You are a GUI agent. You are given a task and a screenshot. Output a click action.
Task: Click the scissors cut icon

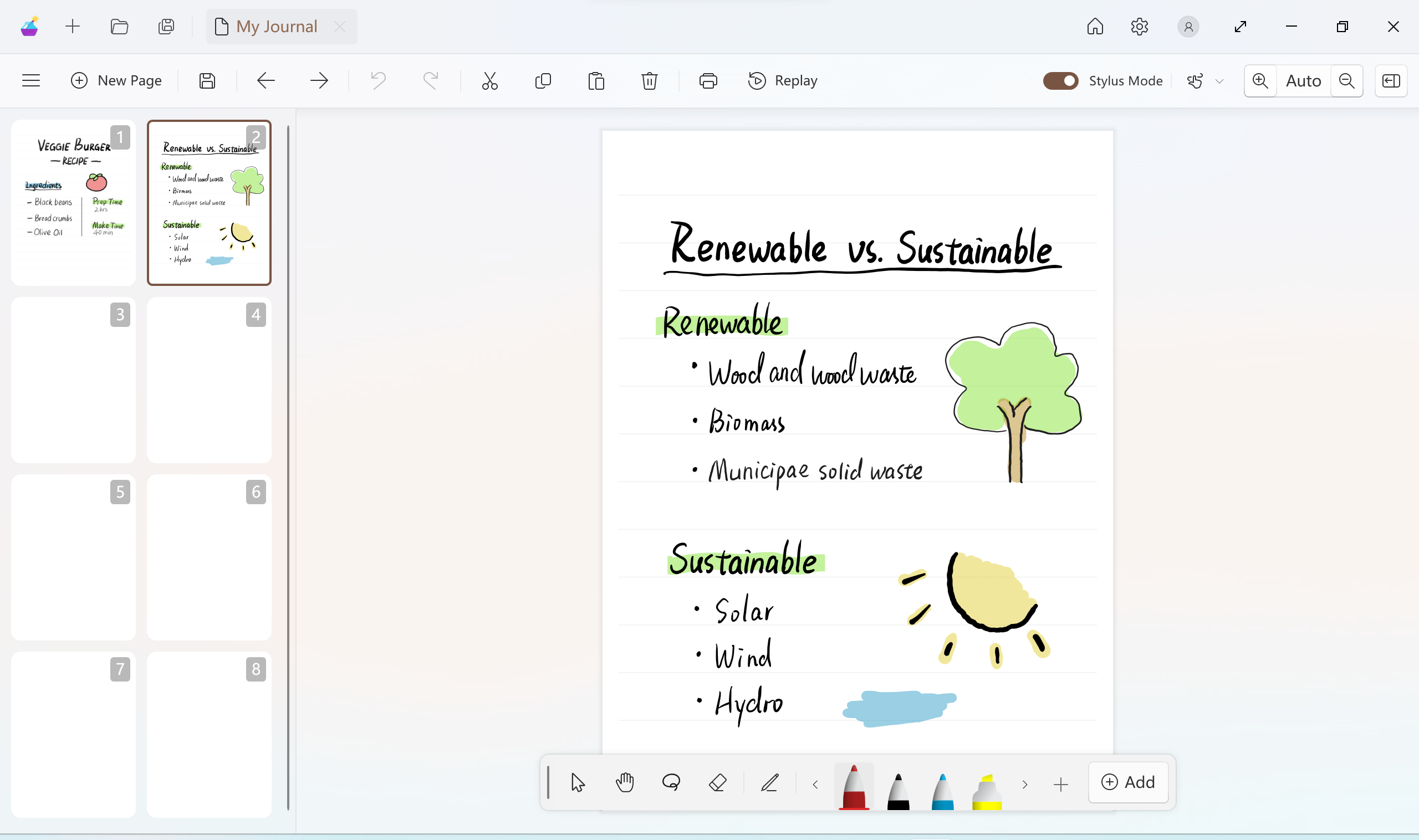490,81
